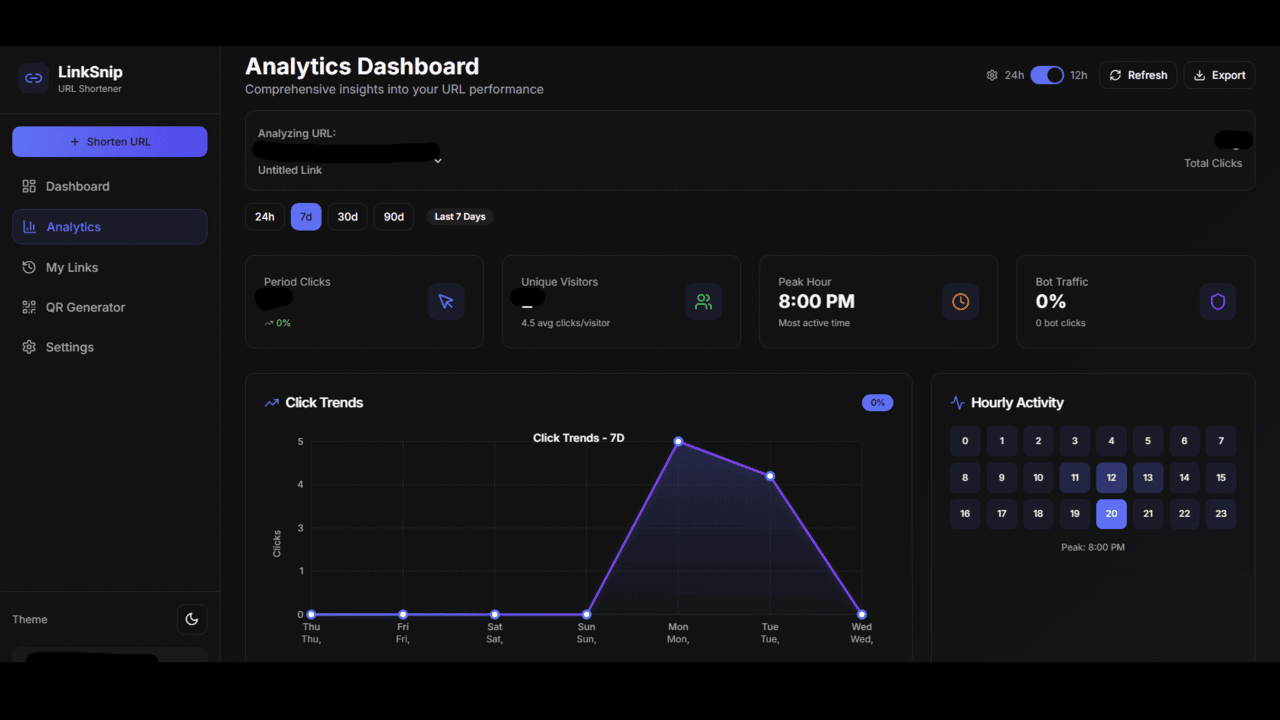The image size is (1280, 720).
Task: Select hour 9 in Hourly Activity
Action: pos(1002,478)
